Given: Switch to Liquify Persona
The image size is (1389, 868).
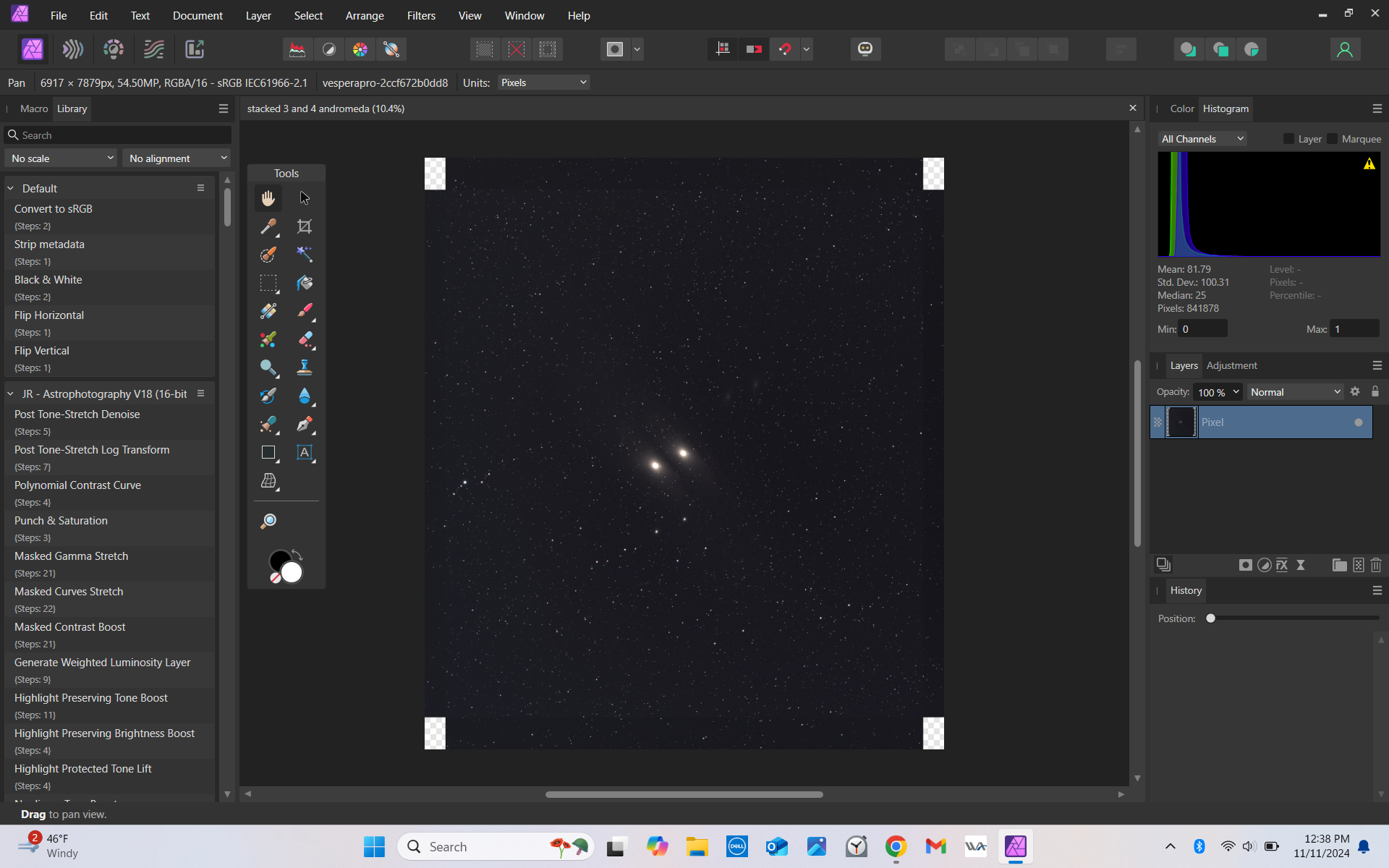Looking at the screenshot, I should click(x=73, y=49).
